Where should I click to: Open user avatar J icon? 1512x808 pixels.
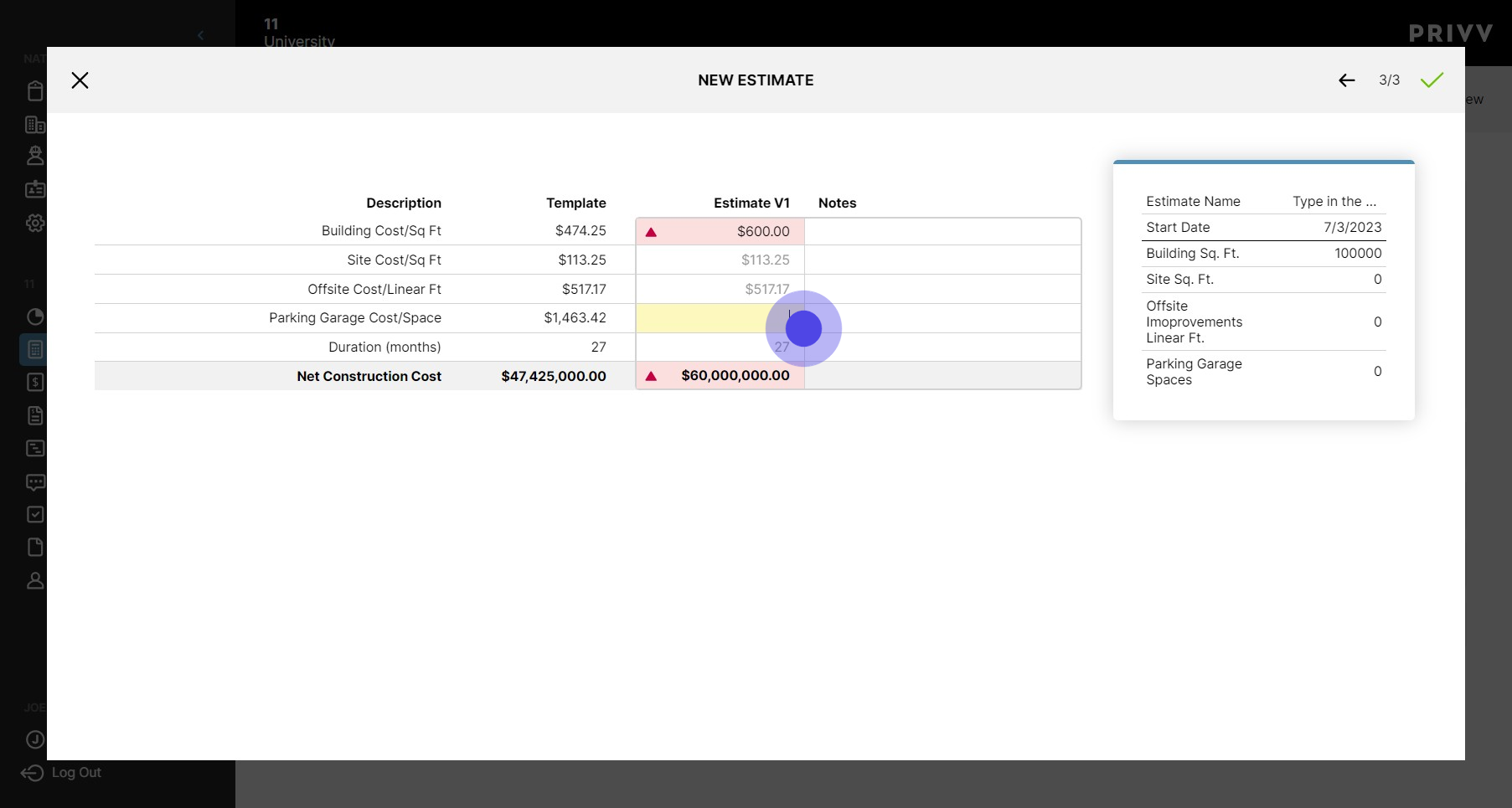click(x=35, y=739)
